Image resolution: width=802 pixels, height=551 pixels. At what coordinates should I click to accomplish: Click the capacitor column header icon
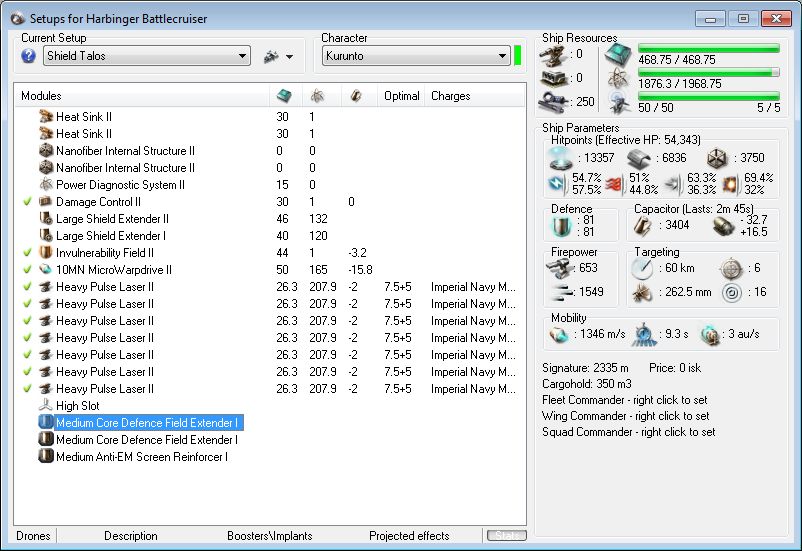[356, 96]
